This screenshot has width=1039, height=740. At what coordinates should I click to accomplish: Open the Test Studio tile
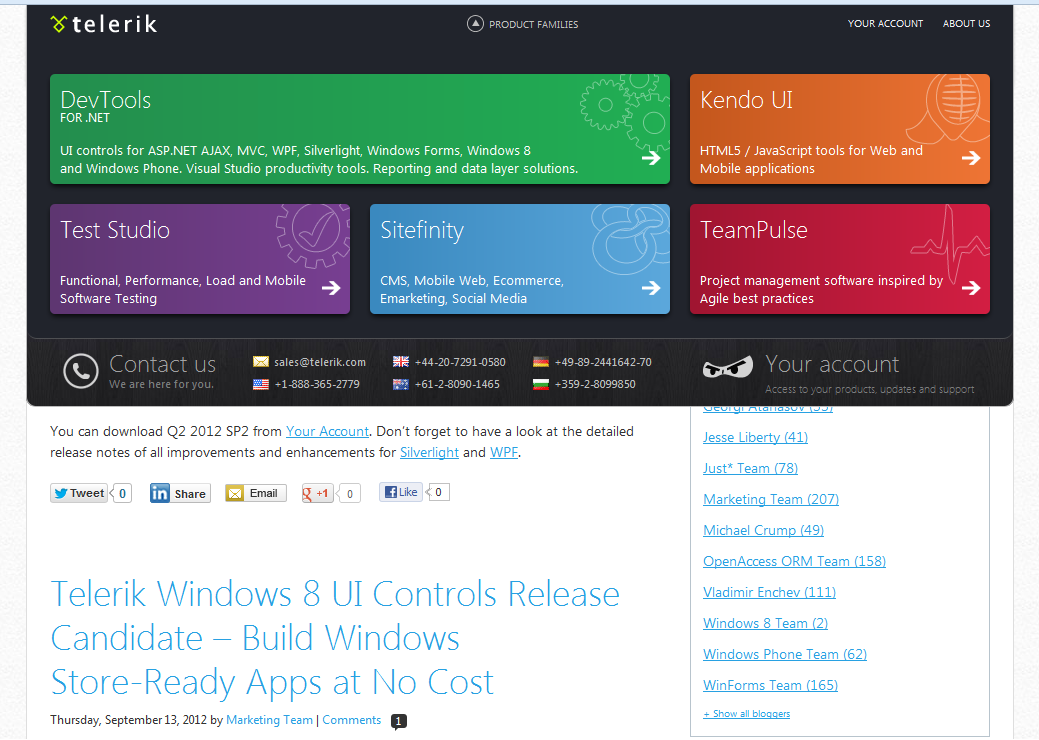[x=199, y=258]
